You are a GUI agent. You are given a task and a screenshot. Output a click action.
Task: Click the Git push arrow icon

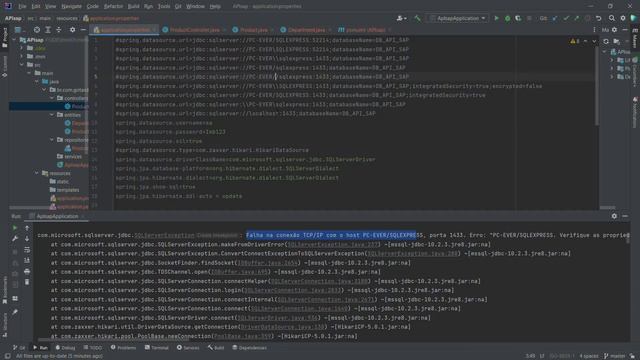576,18
